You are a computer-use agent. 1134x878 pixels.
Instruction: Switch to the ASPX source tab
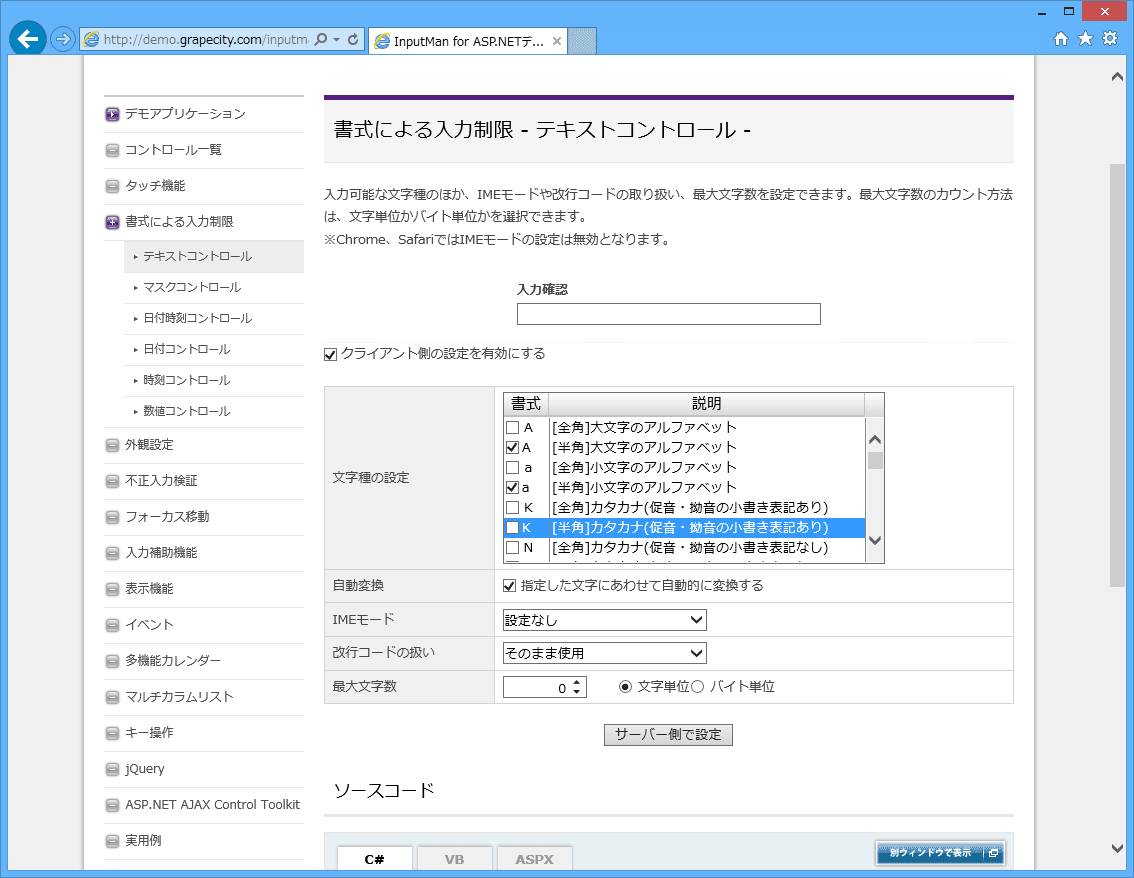[534, 858]
